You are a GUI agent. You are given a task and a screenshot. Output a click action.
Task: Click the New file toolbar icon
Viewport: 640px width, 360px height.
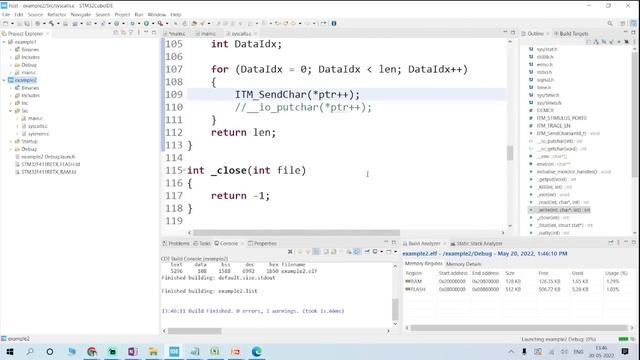[6, 24]
